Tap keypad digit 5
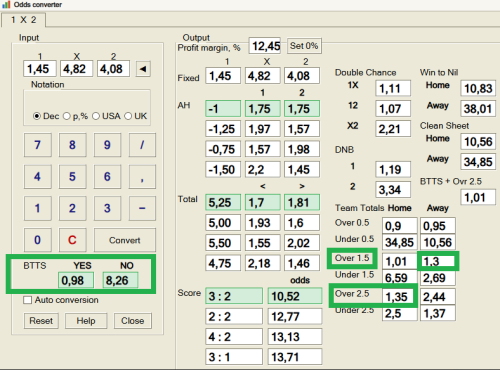Screen dimensions: 500x370 tap(73, 177)
